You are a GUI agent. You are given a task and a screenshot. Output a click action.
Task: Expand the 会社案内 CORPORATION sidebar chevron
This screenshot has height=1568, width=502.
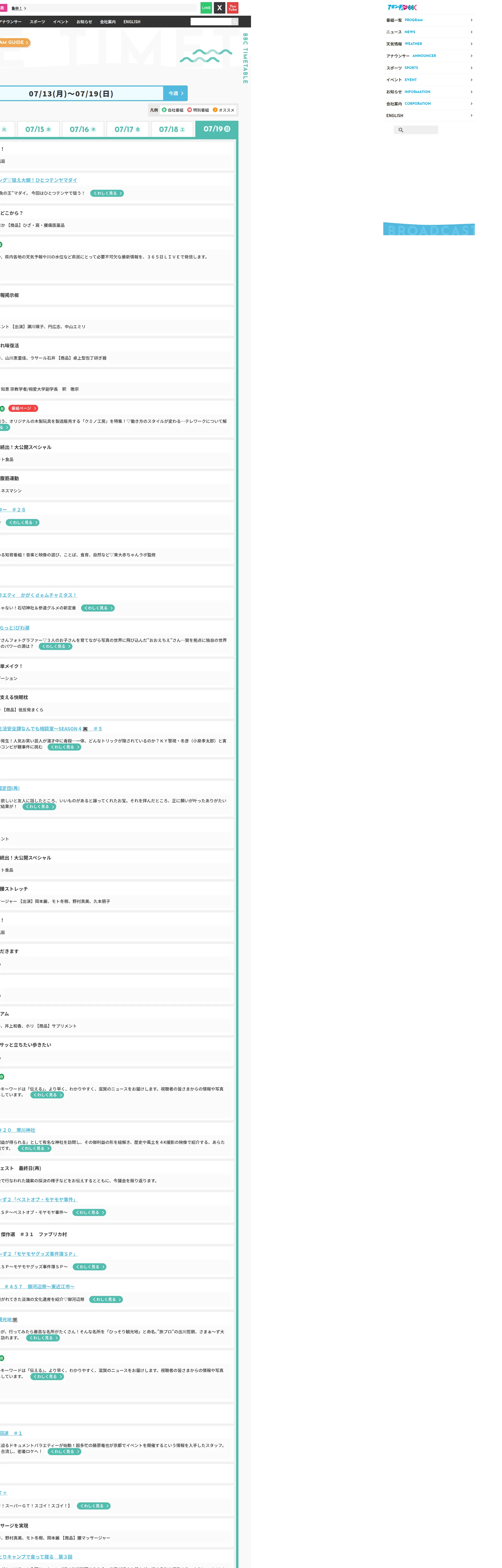coord(471,103)
